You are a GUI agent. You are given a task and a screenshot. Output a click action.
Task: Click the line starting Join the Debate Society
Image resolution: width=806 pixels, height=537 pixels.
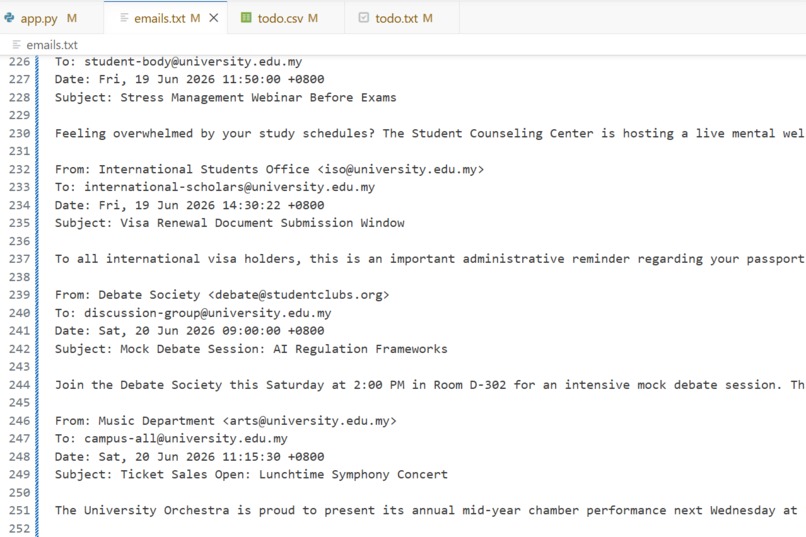[430, 385]
